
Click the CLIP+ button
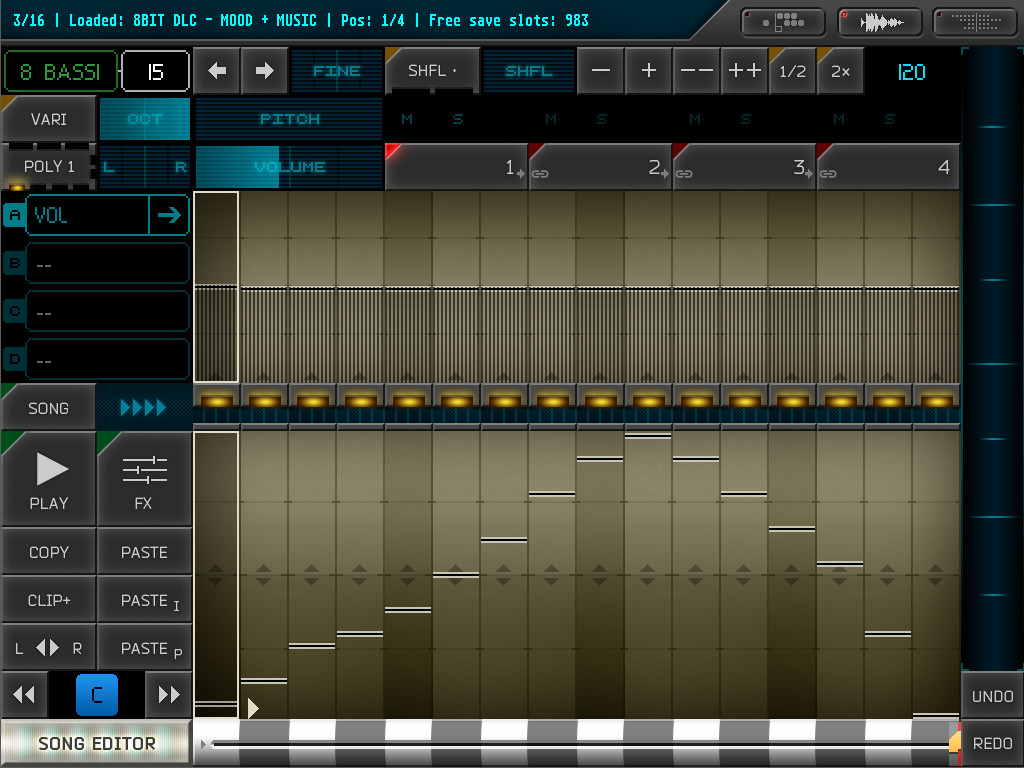click(x=48, y=599)
